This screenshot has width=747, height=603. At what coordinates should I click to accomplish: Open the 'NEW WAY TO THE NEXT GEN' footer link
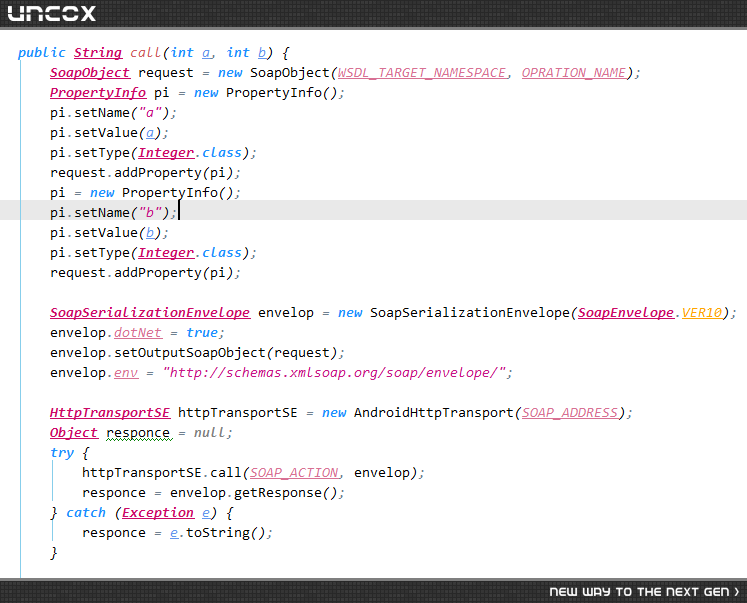(x=644, y=592)
